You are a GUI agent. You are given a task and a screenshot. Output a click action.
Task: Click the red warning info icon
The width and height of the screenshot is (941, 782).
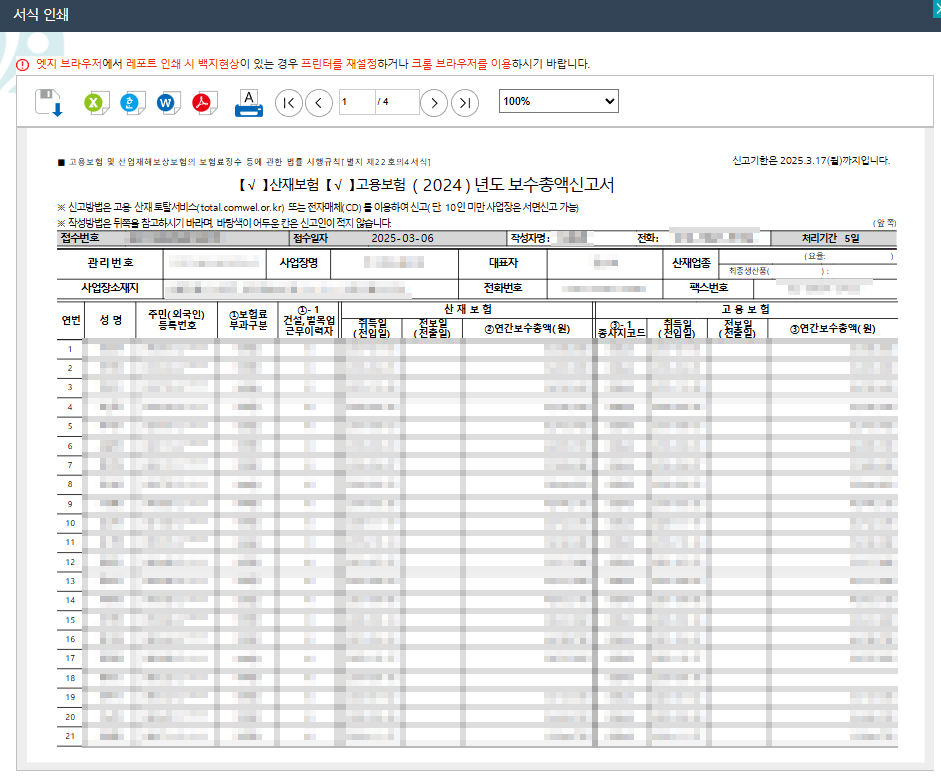click(x=22, y=65)
